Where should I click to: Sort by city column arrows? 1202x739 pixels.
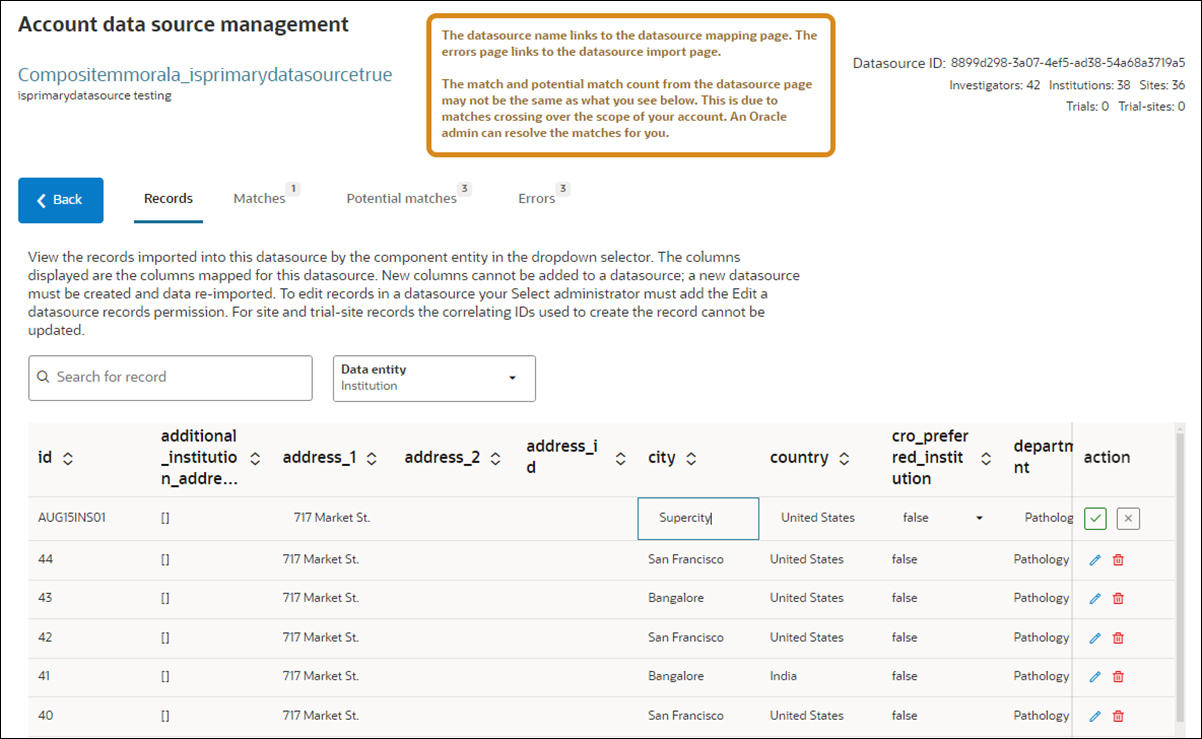pos(691,458)
